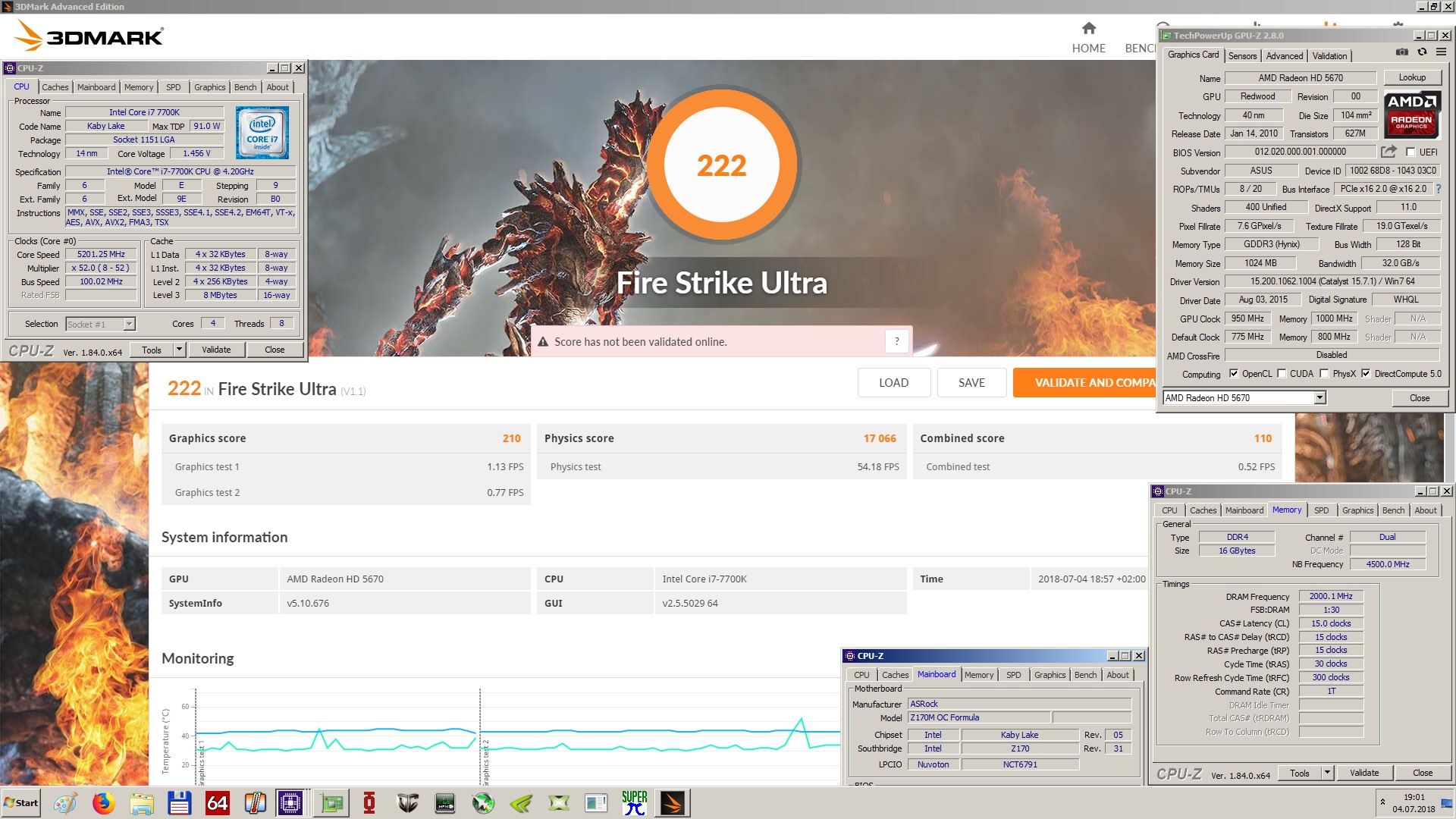
Task: Click the Physics score value 17 066
Action: pyautogui.click(x=880, y=438)
